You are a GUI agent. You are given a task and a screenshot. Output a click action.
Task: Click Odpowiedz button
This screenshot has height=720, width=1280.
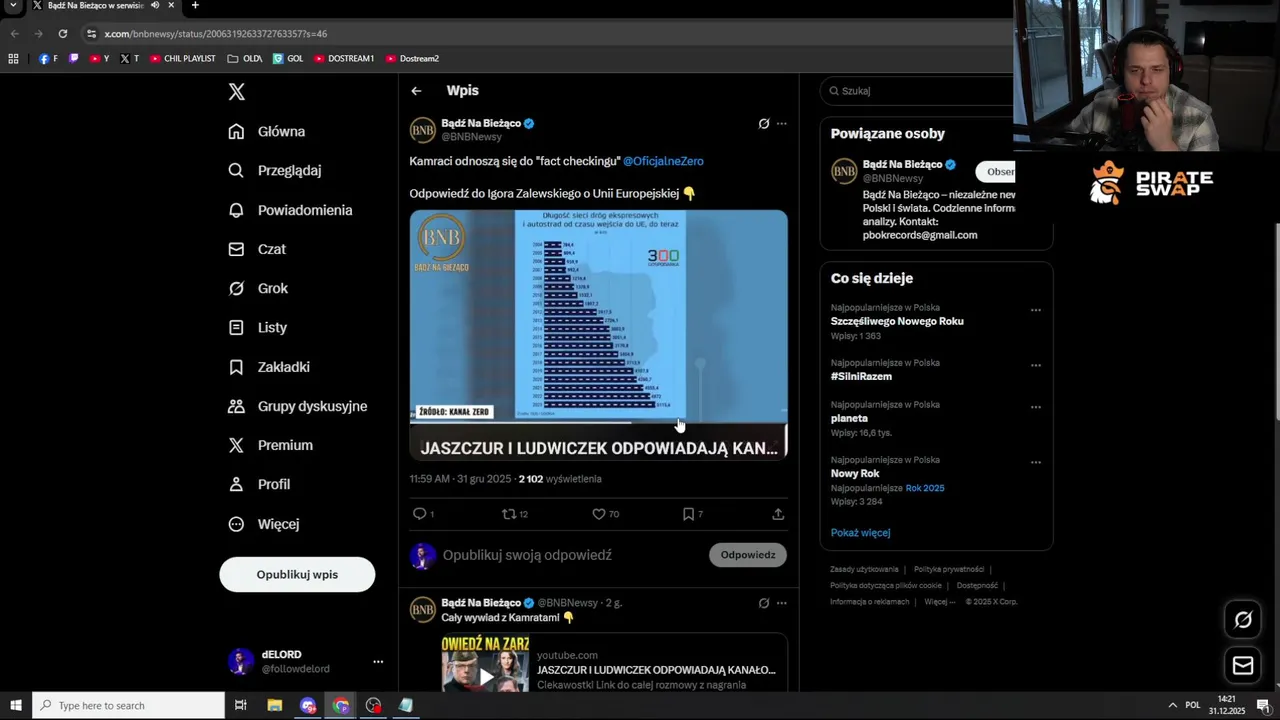pos(748,555)
